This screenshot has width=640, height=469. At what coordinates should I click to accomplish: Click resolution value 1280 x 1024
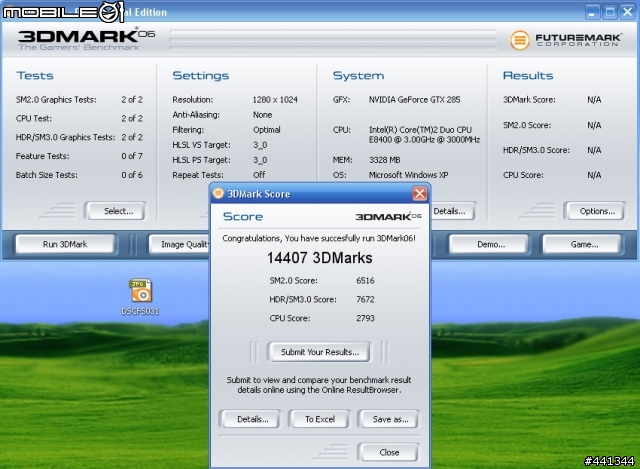275,100
